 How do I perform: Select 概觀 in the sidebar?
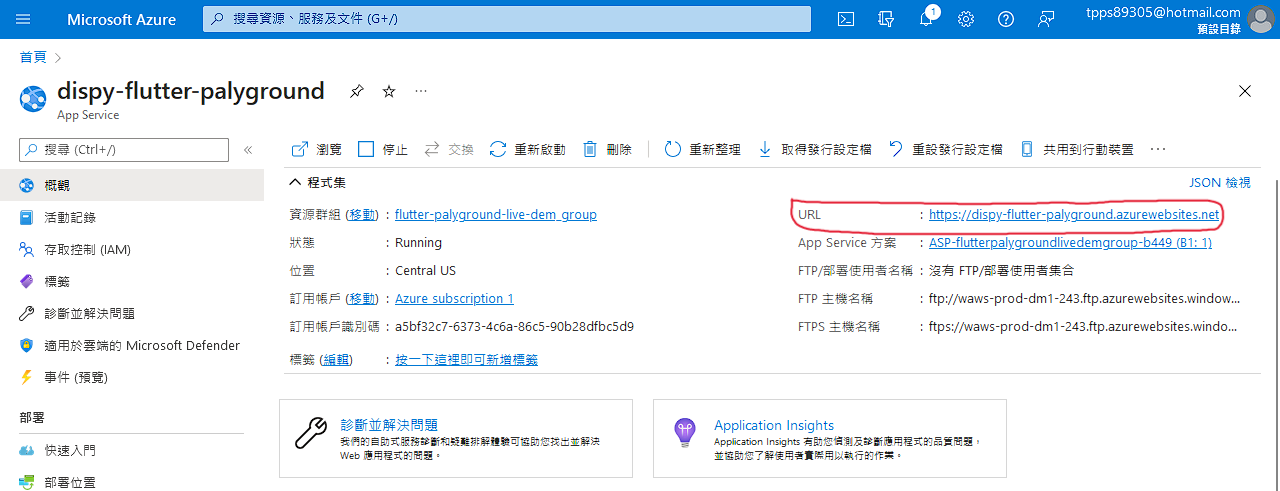pyautogui.click(x=132, y=185)
